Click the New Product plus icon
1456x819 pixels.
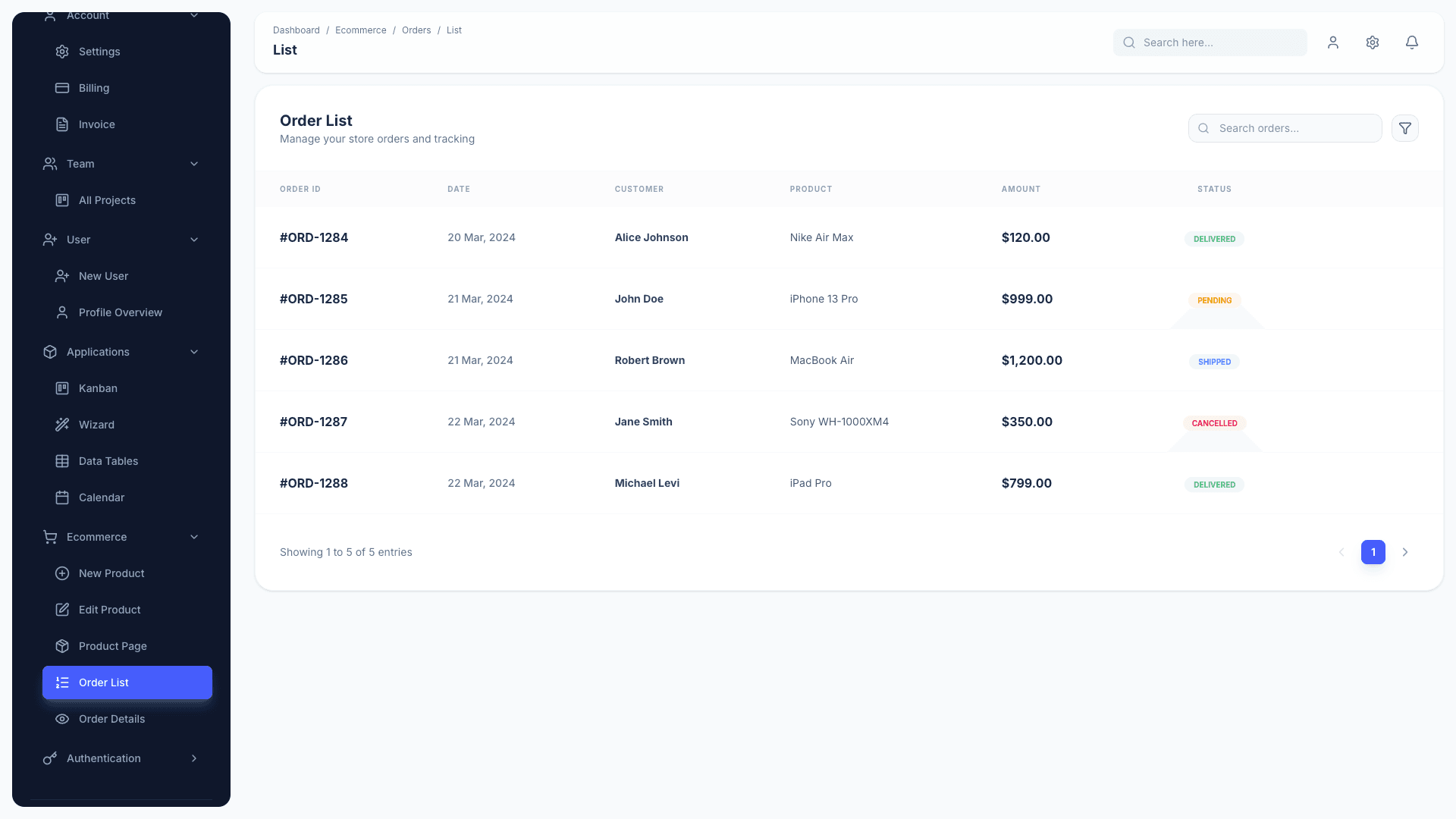(x=62, y=573)
